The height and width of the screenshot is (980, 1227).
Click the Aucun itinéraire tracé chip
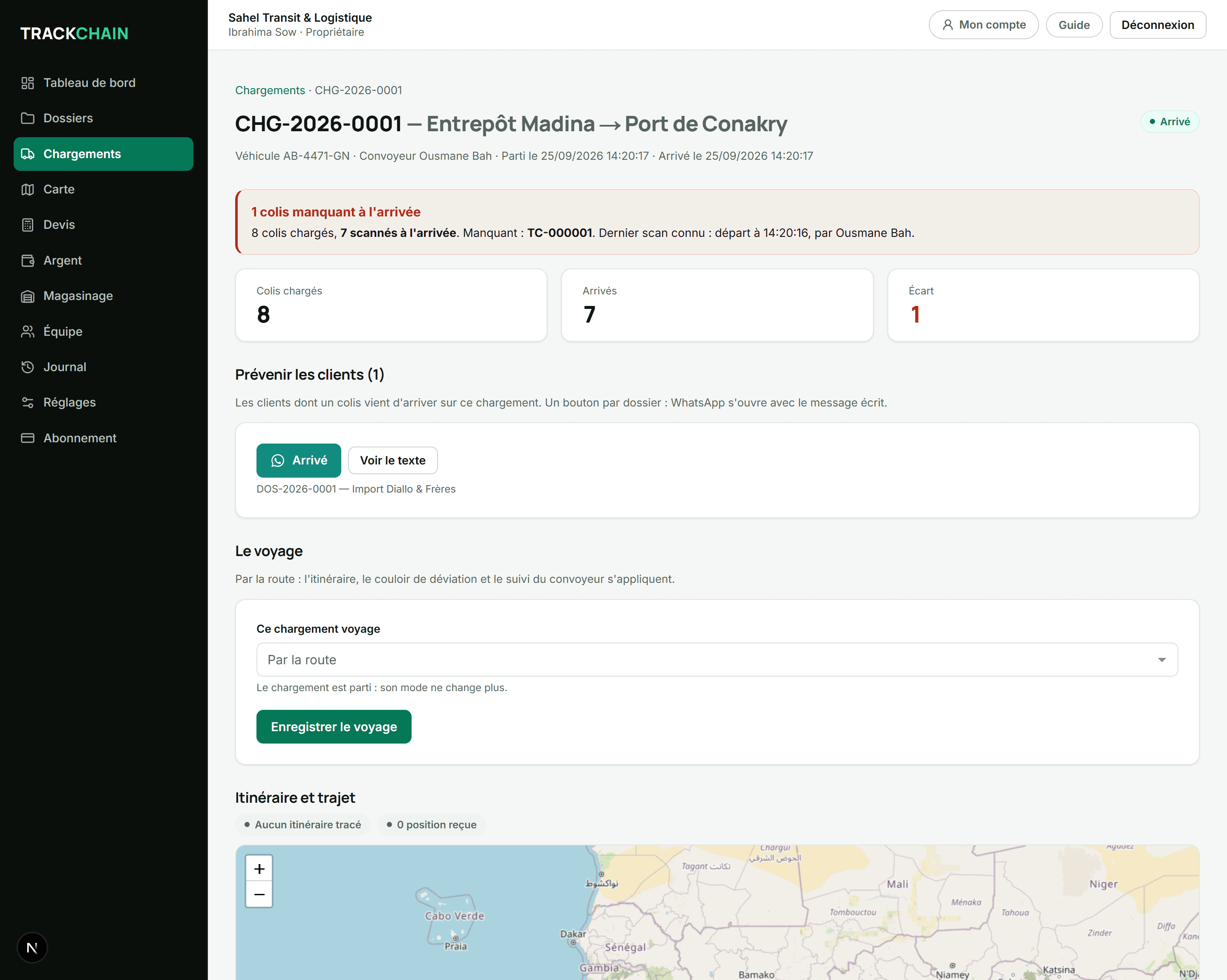(303, 824)
